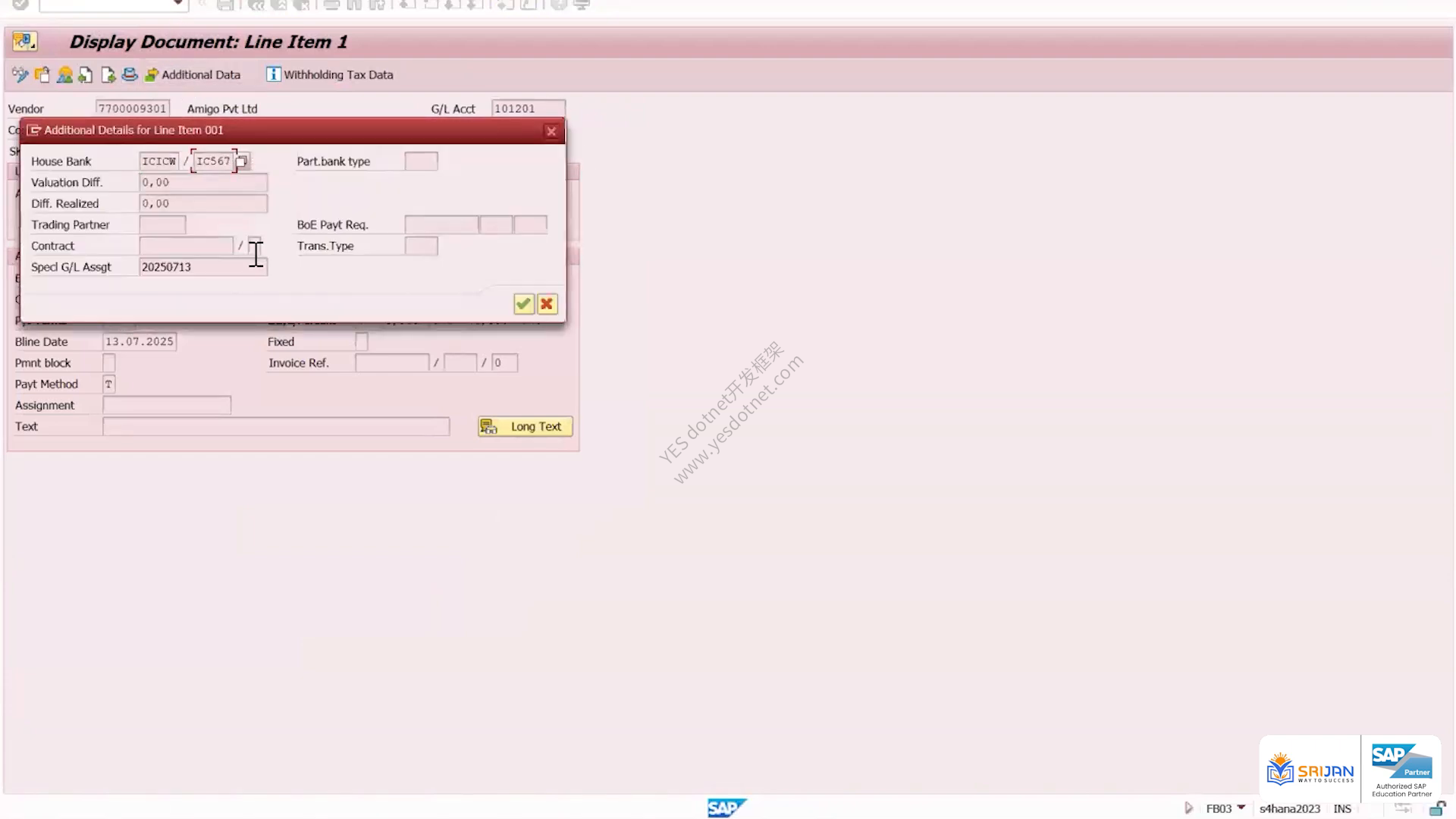The height and width of the screenshot is (819, 1456).
Task: Open Additional Data
Action: pyautogui.click(x=193, y=74)
